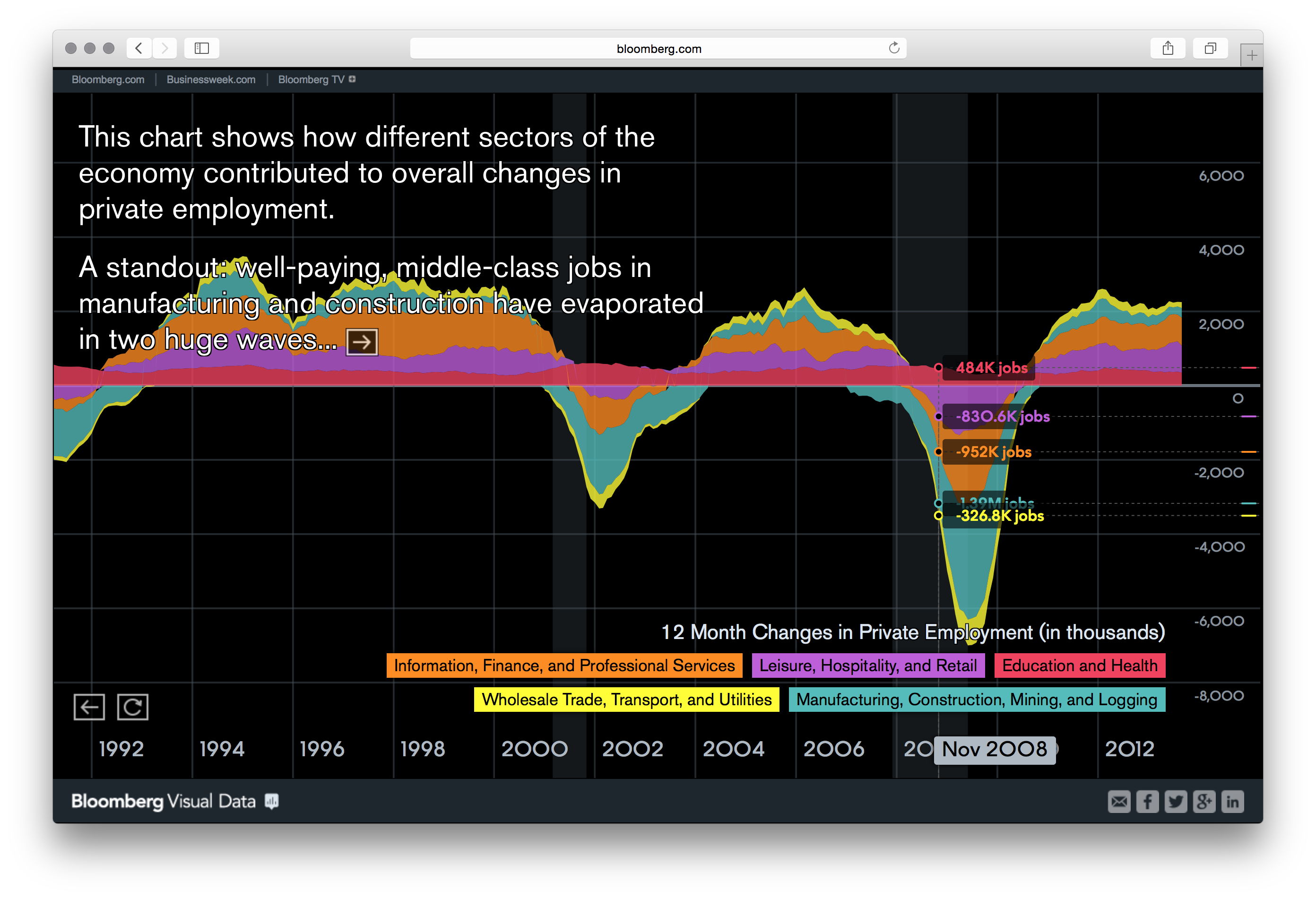Select the Bloomberg.com nav item
1316x899 pixels.
point(108,79)
